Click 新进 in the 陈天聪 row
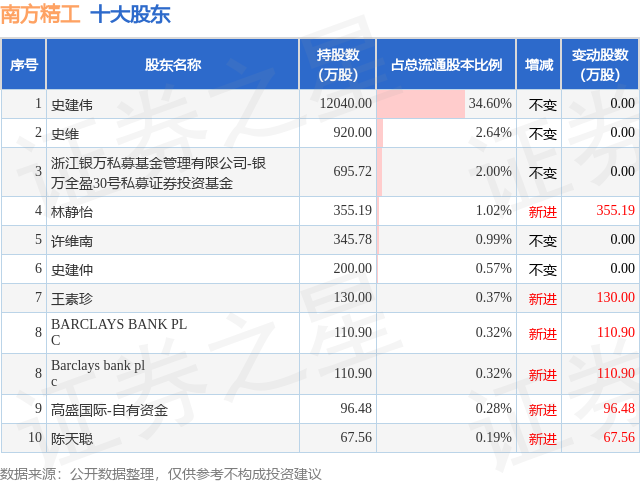Viewport: 640px width, 483px height. [x=542, y=439]
